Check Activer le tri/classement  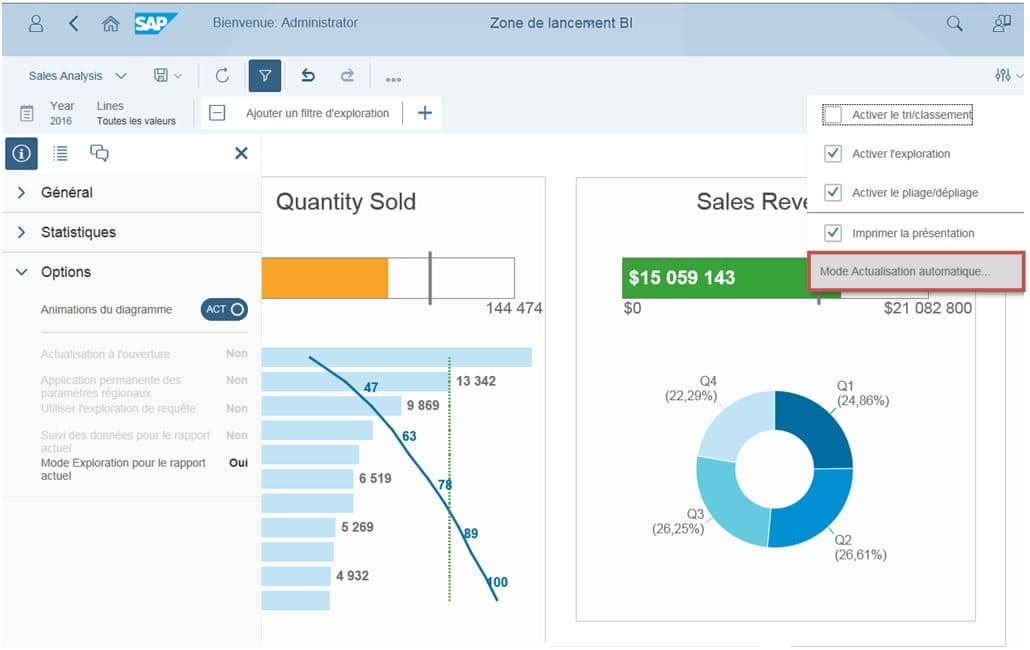pos(832,115)
